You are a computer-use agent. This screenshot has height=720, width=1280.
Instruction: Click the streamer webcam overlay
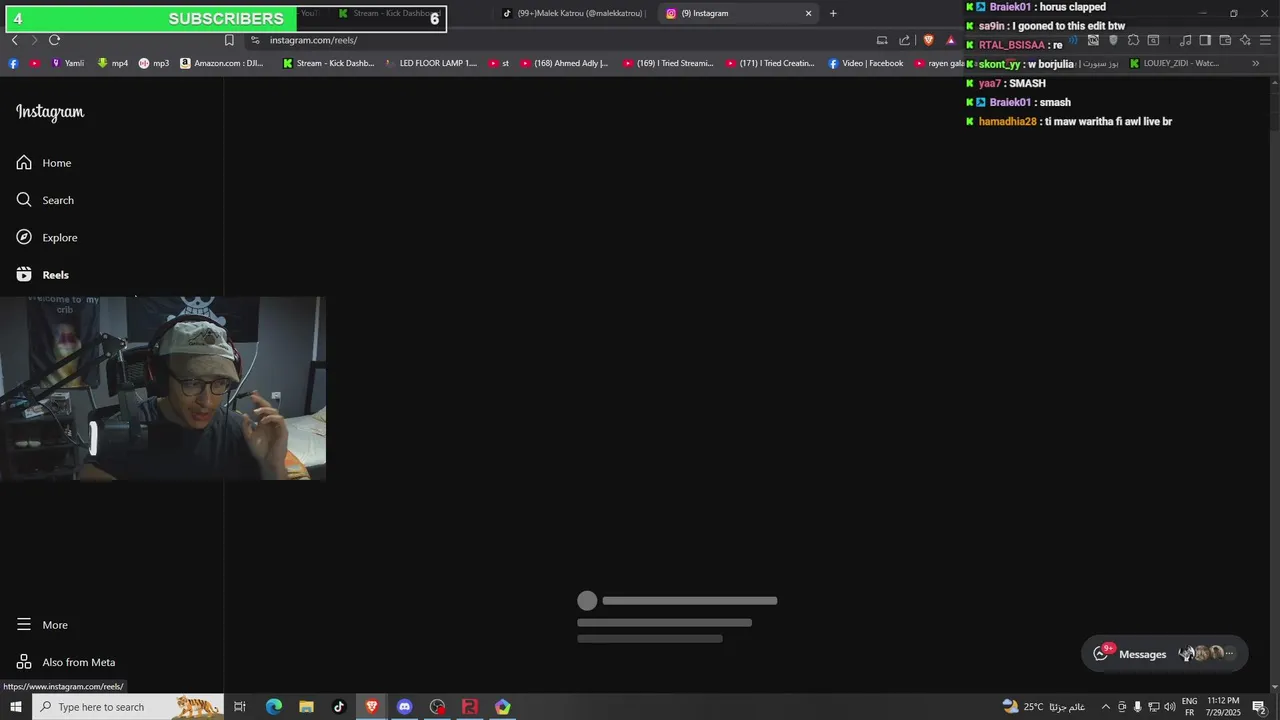(163, 388)
